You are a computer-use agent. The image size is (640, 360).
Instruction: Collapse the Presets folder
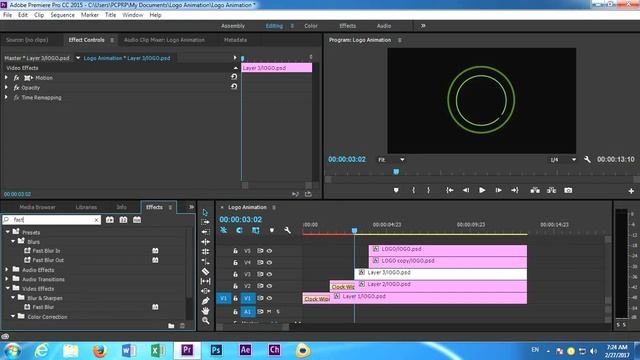point(8,231)
